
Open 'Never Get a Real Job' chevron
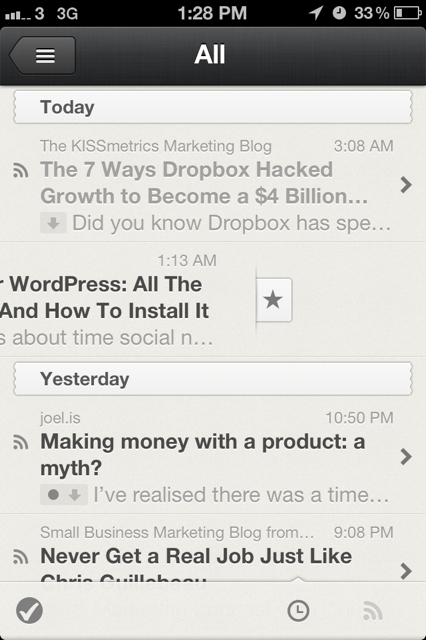pos(406,571)
